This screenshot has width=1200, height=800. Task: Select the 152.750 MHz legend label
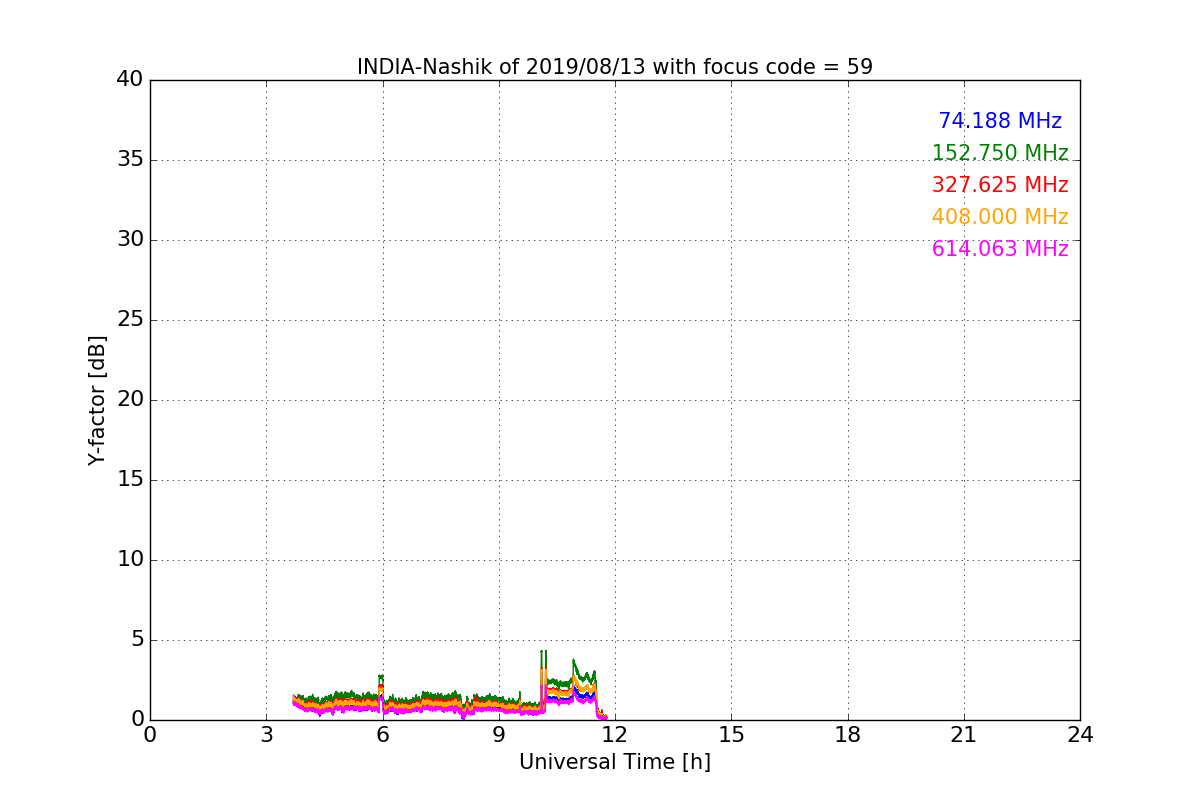point(1000,153)
